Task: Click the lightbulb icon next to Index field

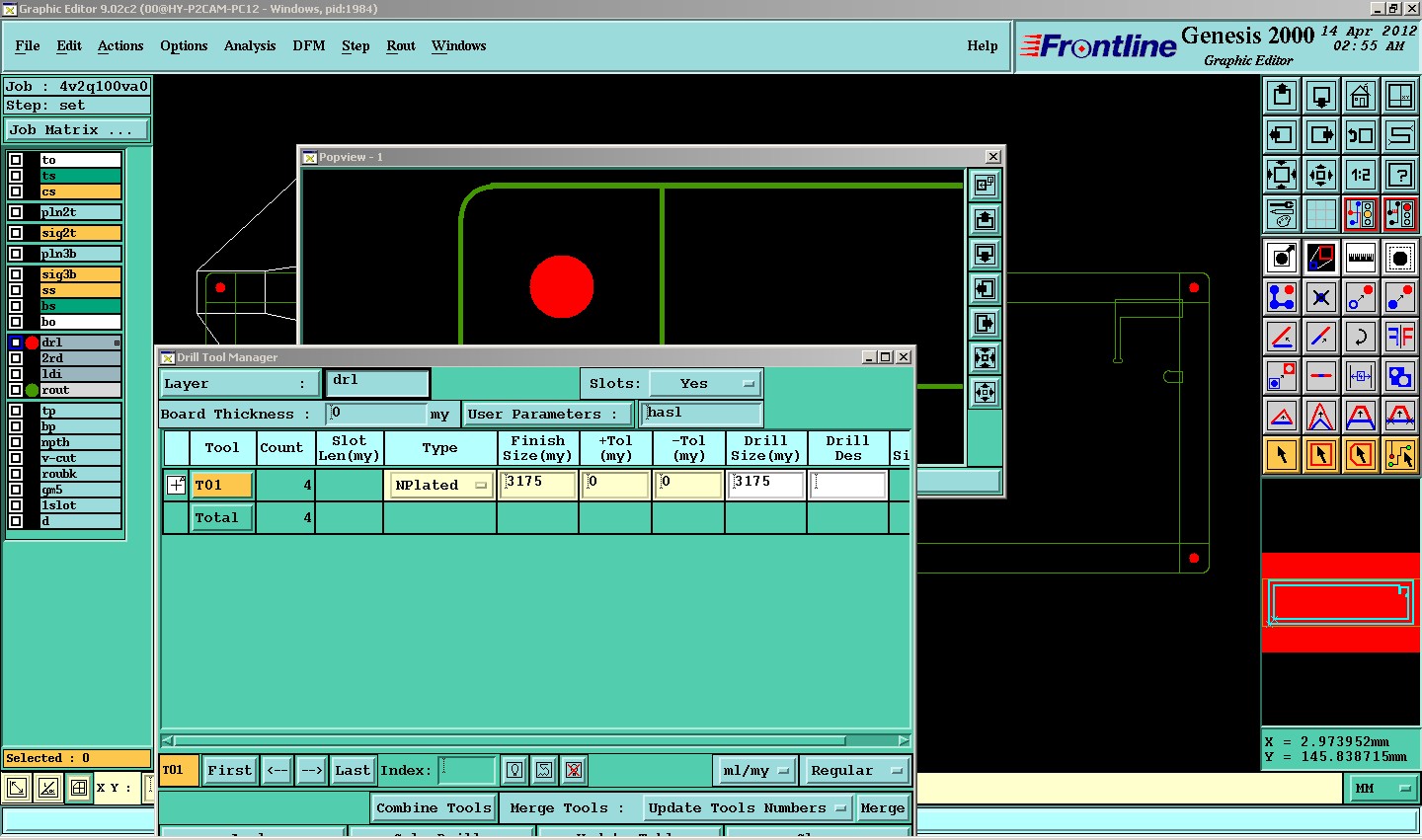Action: coord(514,770)
